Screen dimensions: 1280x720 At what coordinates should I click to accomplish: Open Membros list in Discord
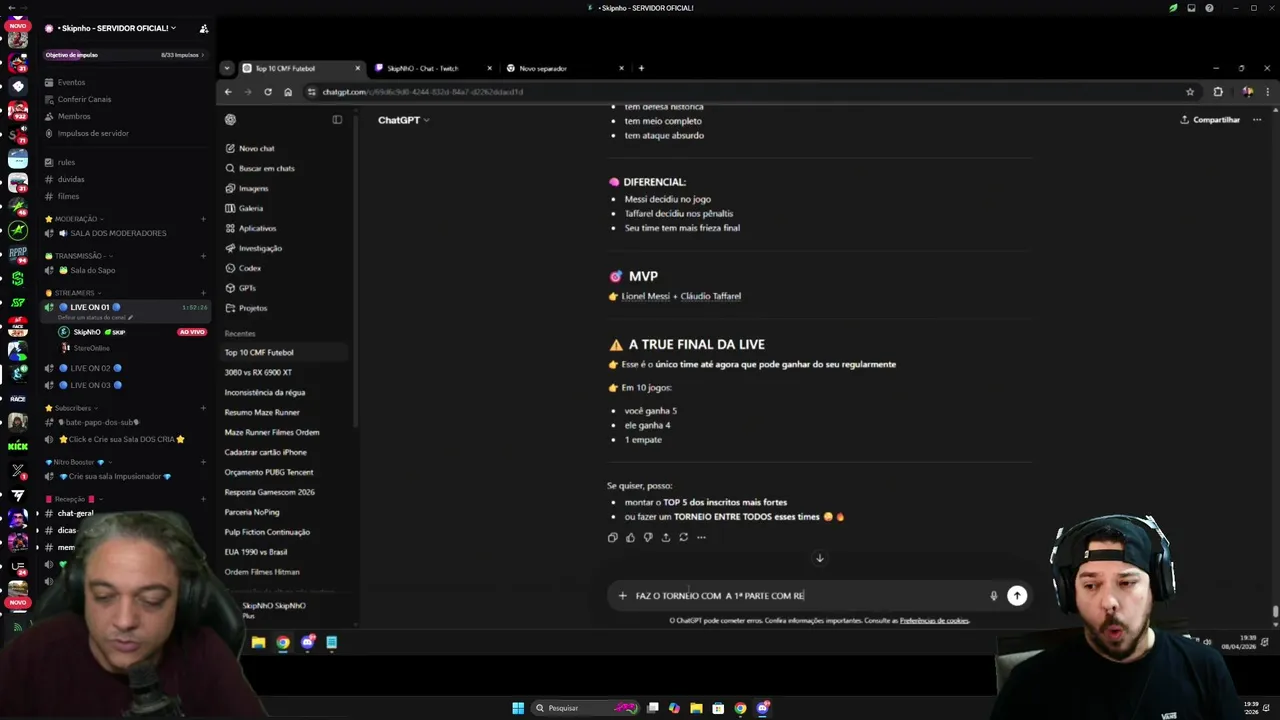tap(74, 116)
